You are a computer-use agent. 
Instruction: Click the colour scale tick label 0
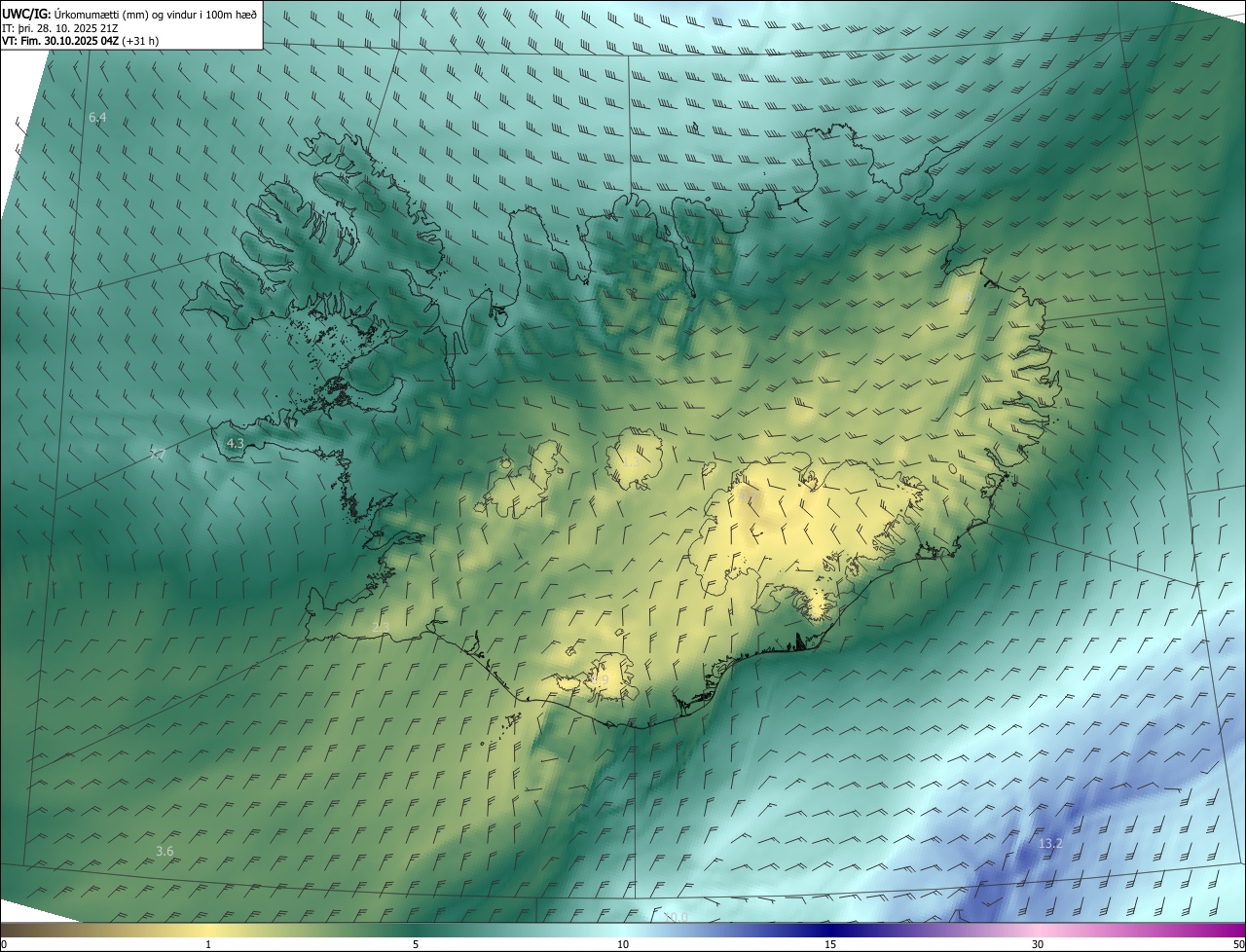point(3,944)
